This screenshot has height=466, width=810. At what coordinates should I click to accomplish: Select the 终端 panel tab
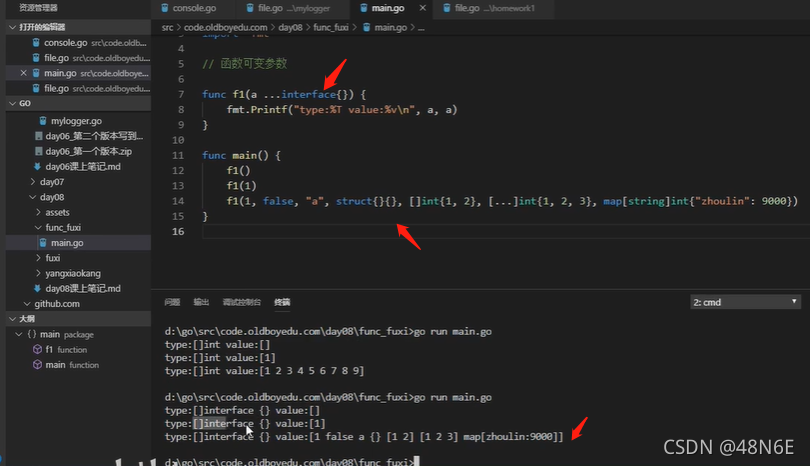point(282,302)
